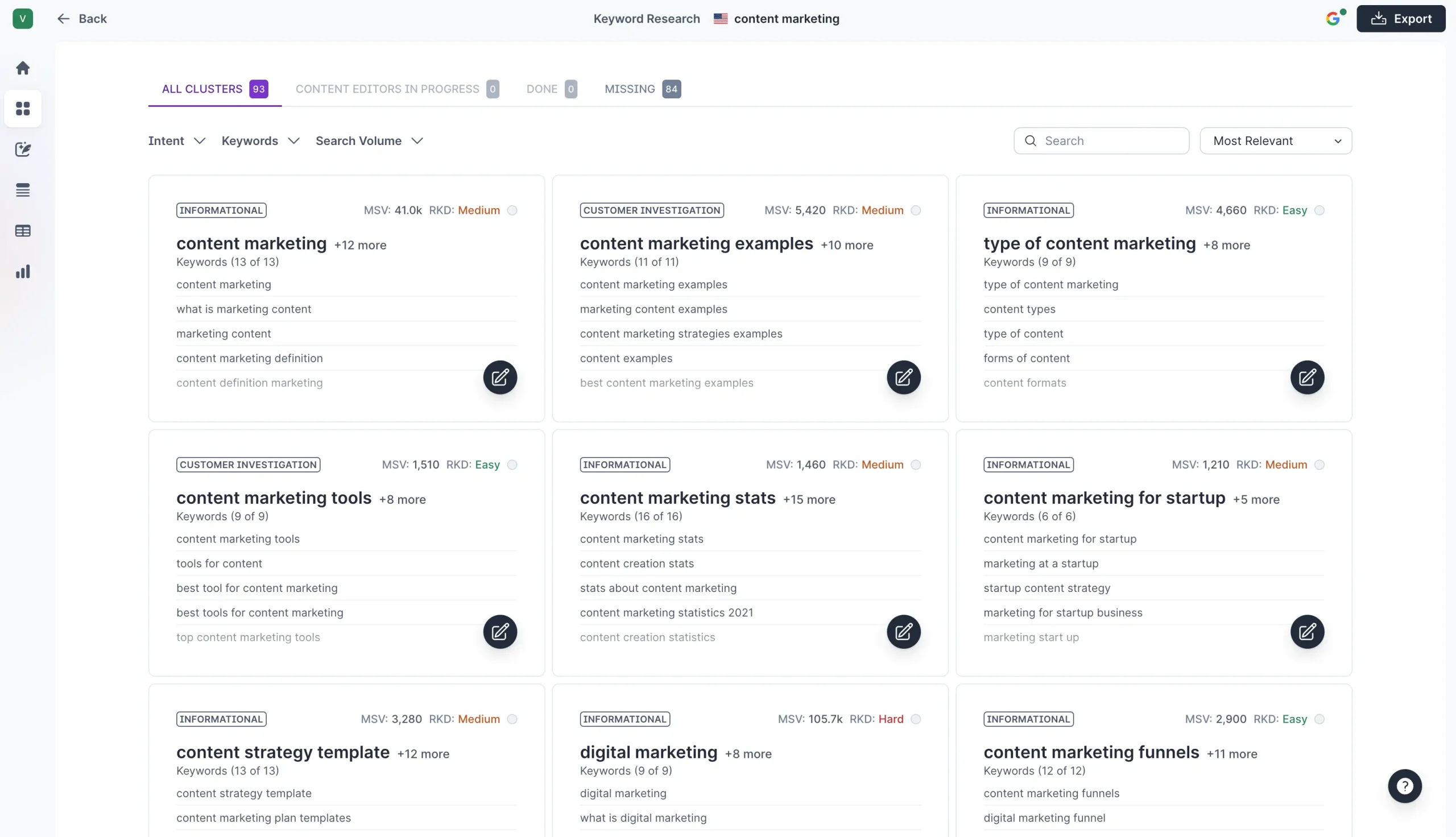Open the grid dashboard sidebar icon
1456x837 pixels.
pos(23,109)
